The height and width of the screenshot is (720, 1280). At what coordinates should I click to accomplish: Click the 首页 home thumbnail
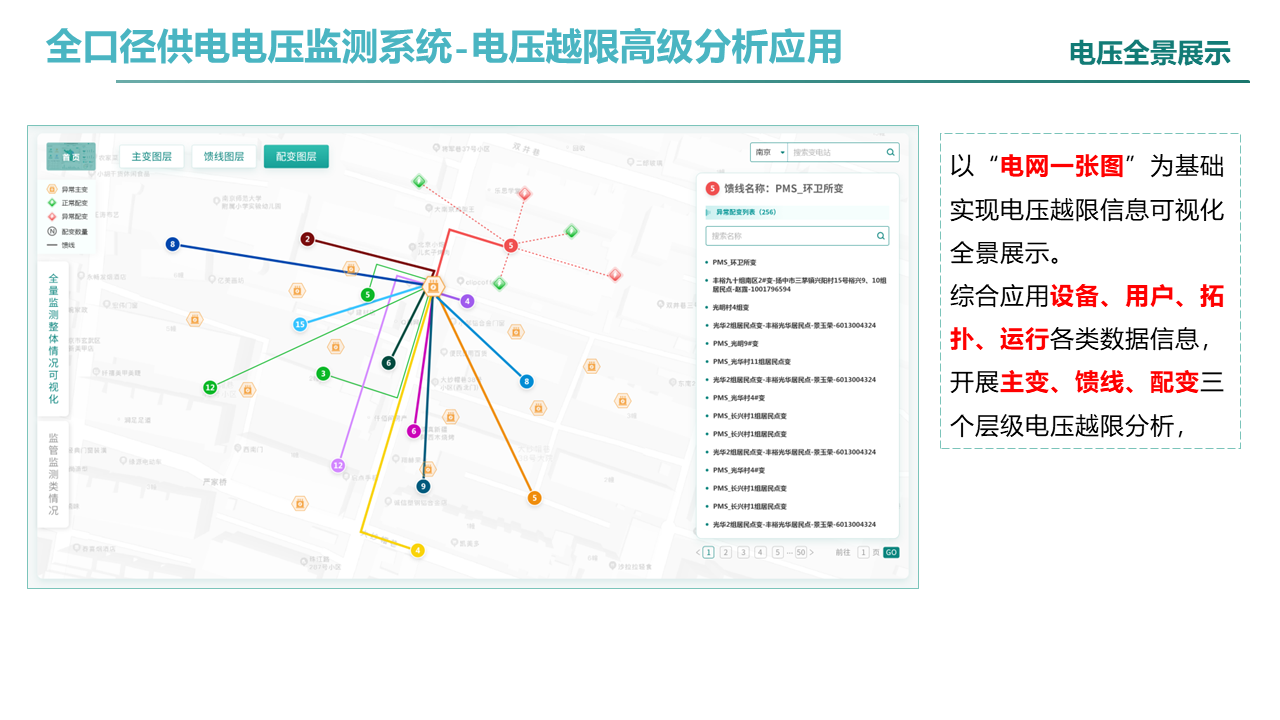tap(71, 157)
